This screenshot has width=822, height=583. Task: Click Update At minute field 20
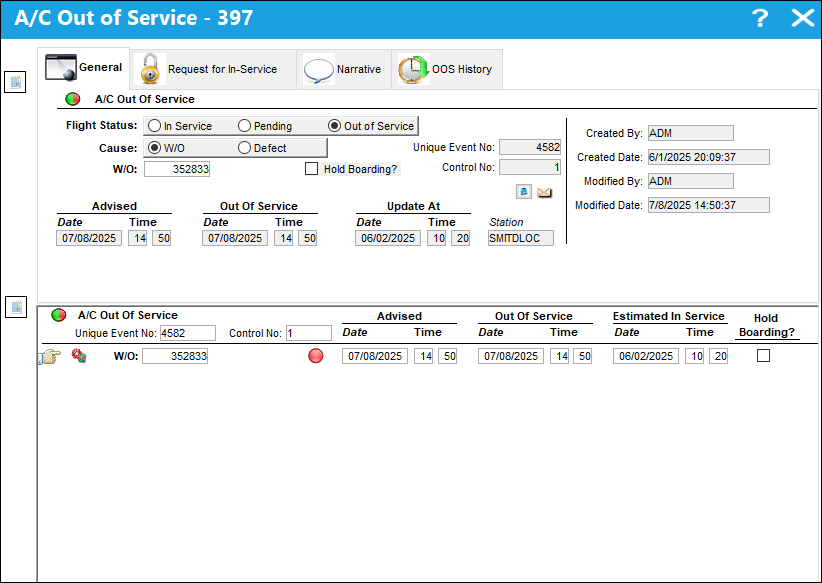coord(461,238)
